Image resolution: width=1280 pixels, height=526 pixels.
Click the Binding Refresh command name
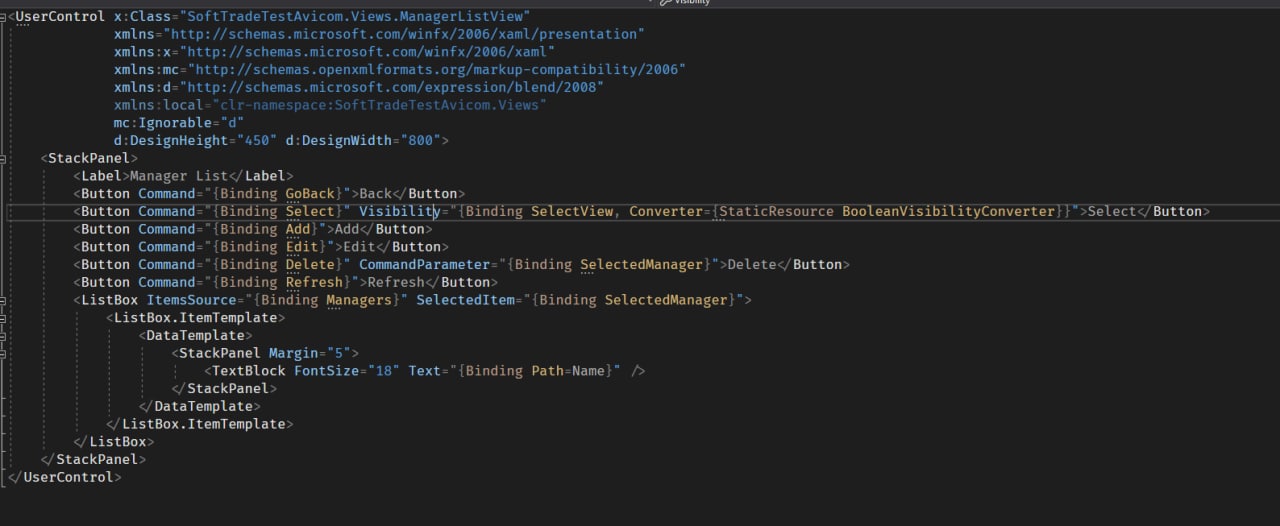pos(314,282)
